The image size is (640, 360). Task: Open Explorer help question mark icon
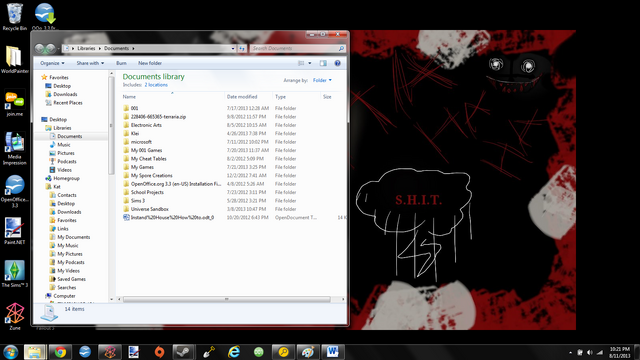tap(338, 63)
